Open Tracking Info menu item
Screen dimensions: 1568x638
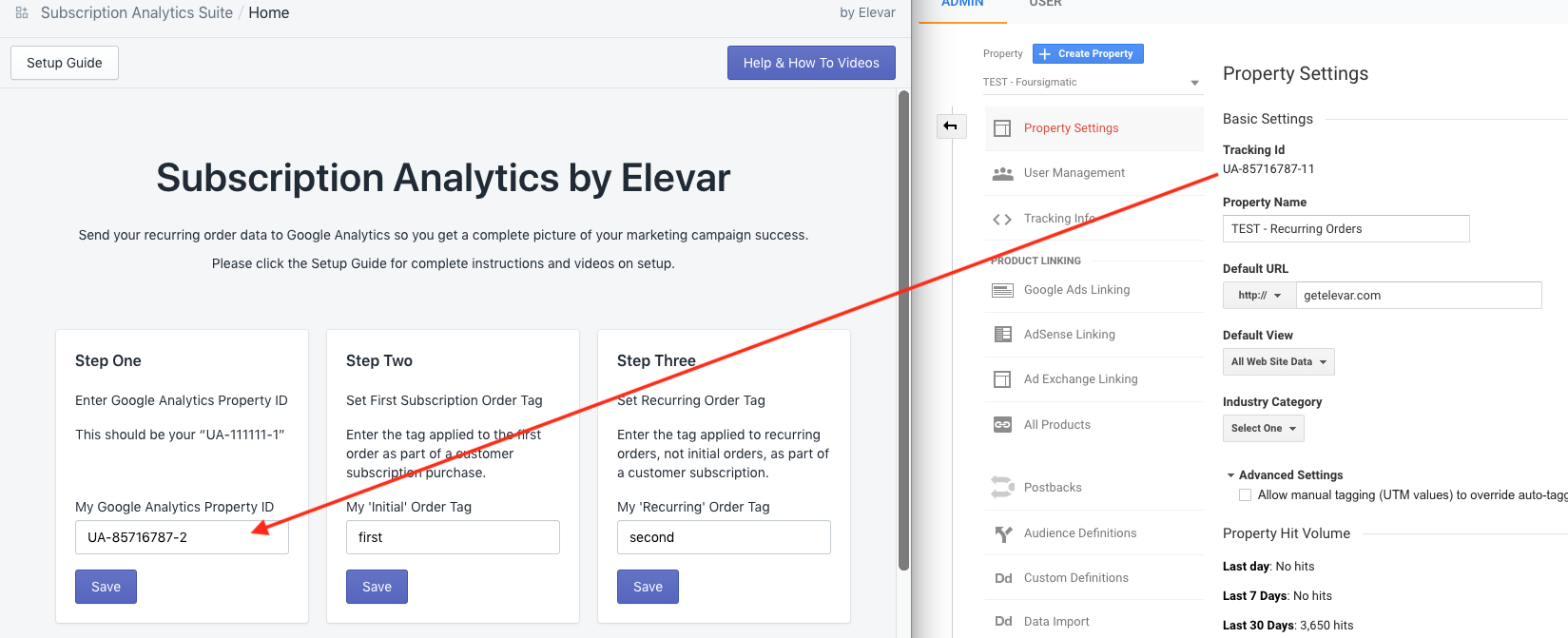1094,219
